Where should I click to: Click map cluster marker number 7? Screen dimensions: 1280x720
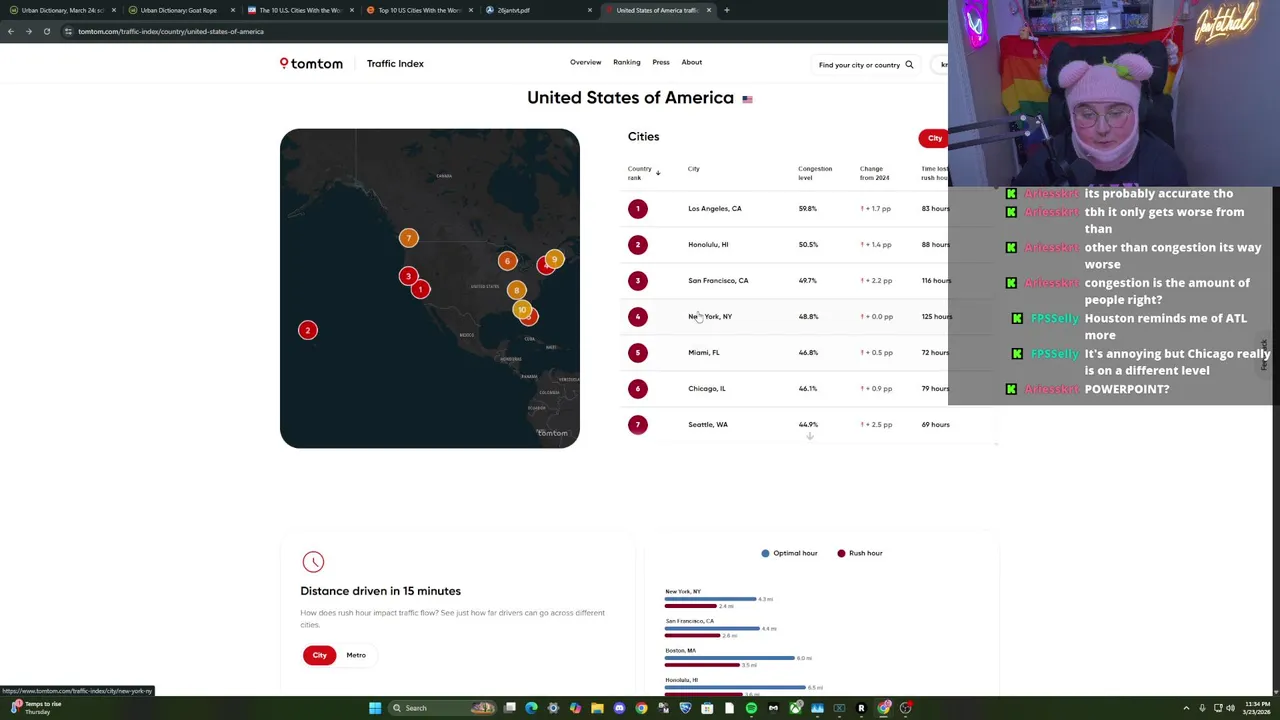pyautogui.click(x=408, y=238)
